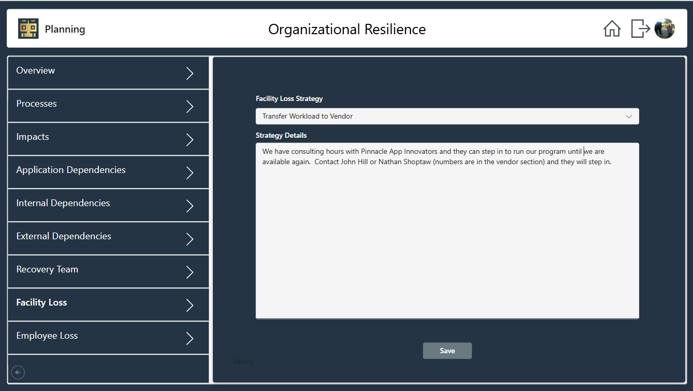Click the back arrow circle icon
Viewport: 693px width, 391px height.
pos(18,372)
